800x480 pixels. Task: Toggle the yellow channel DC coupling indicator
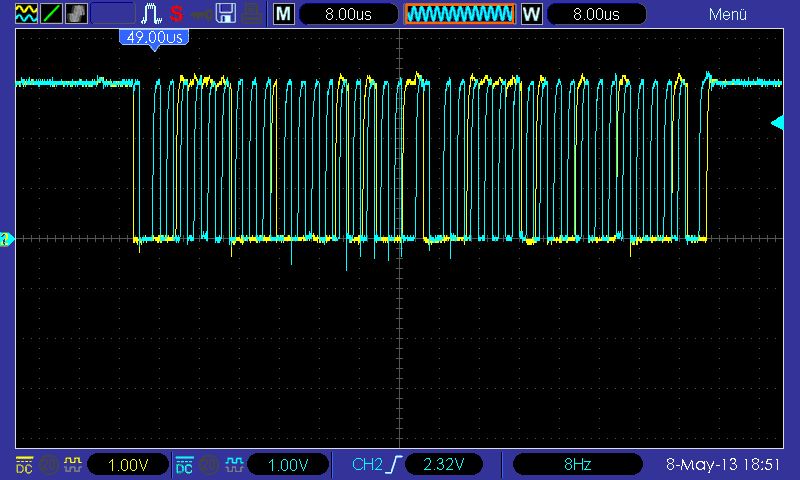(23, 464)
